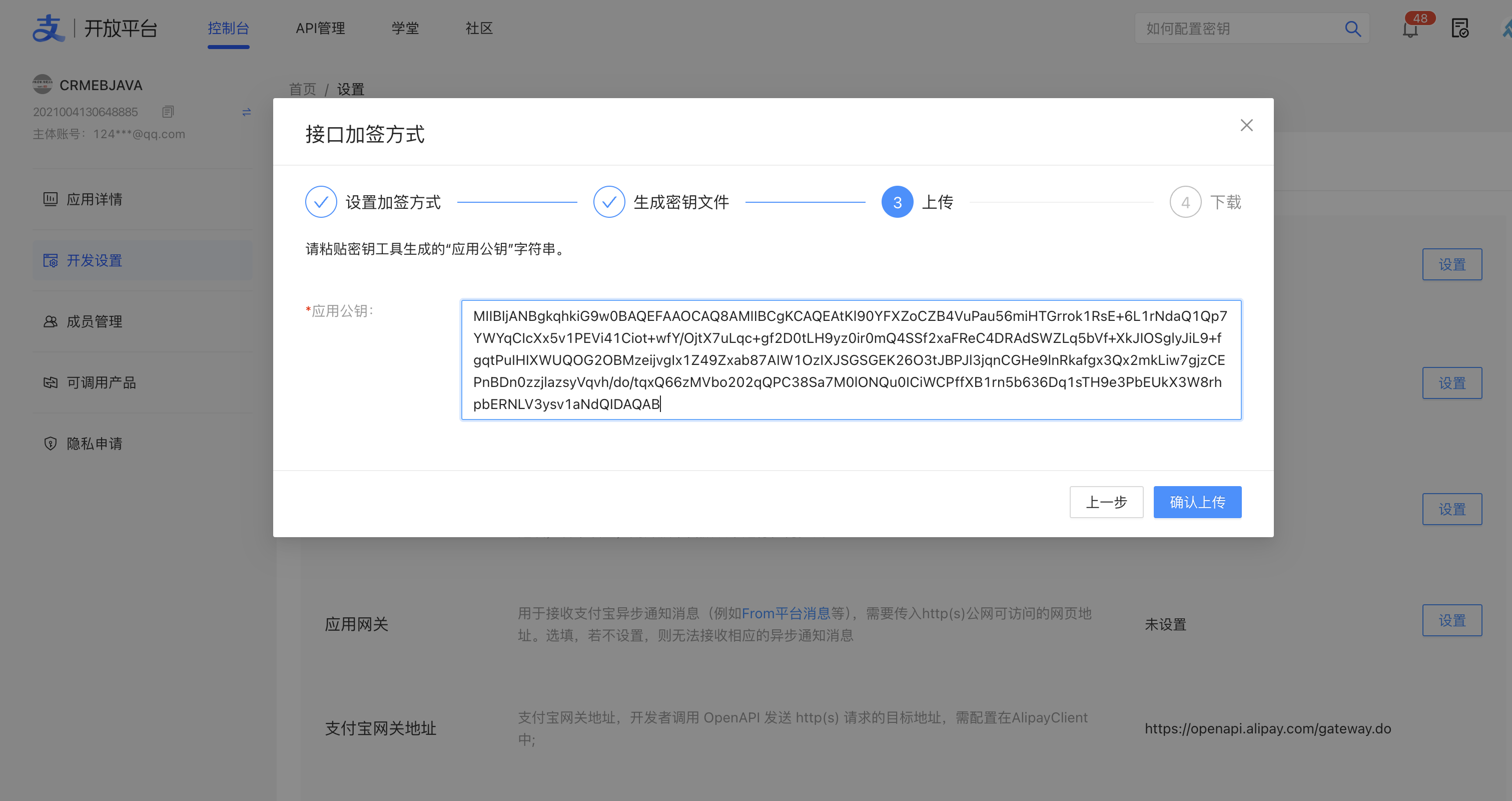Click the document checklist icon in header
1512x801 pixels.
(1460, 28)
